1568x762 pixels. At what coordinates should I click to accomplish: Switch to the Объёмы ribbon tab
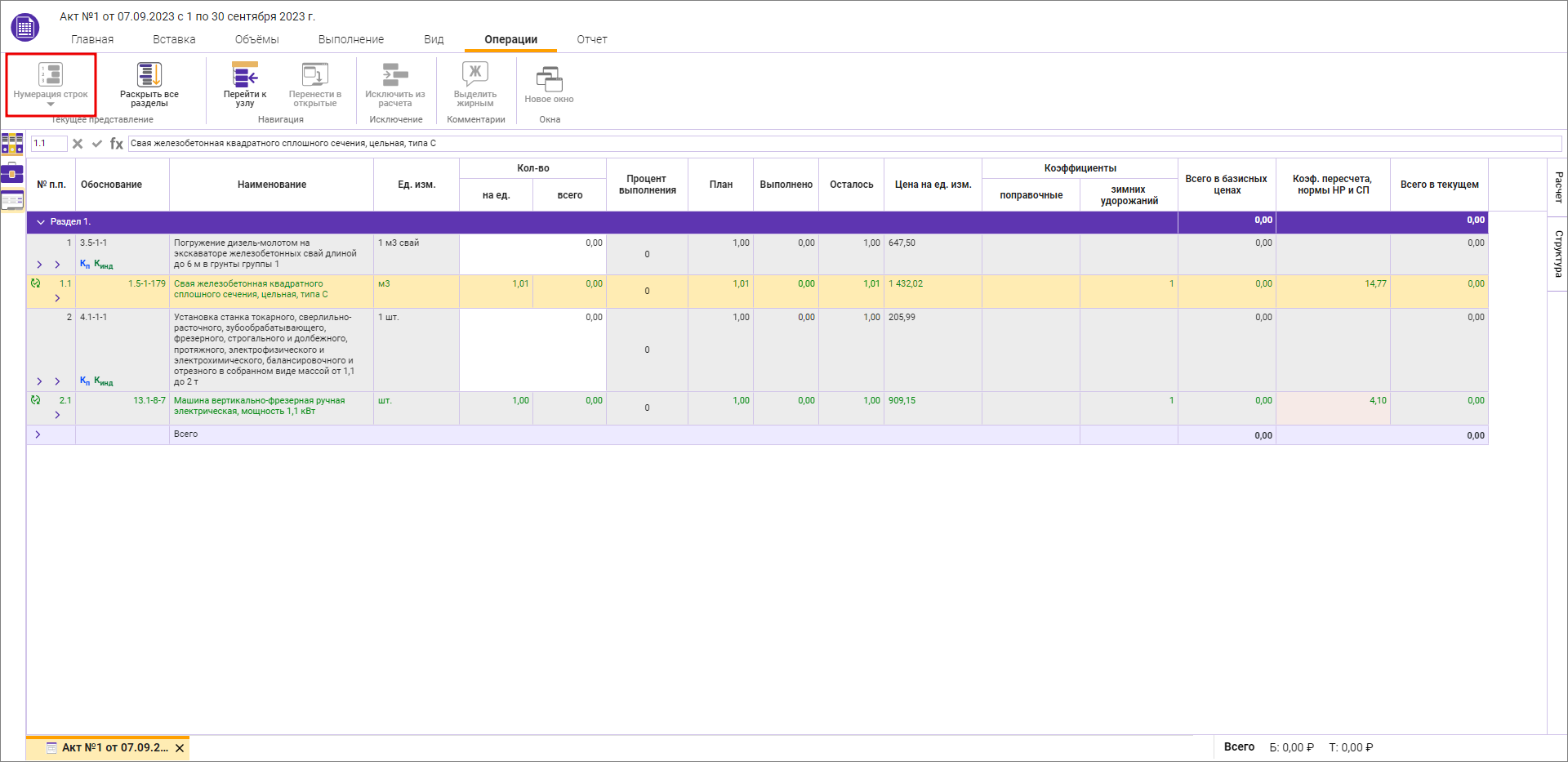[256, 39]
